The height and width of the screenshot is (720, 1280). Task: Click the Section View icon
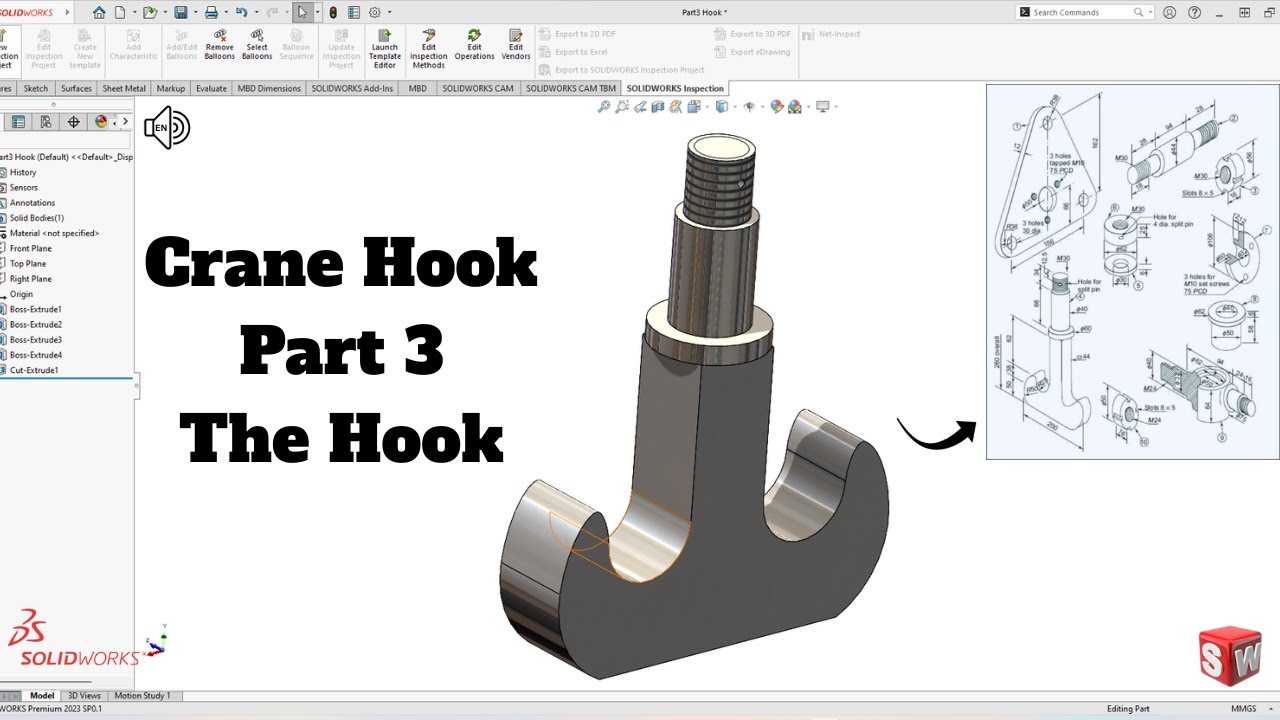point(657,107)
